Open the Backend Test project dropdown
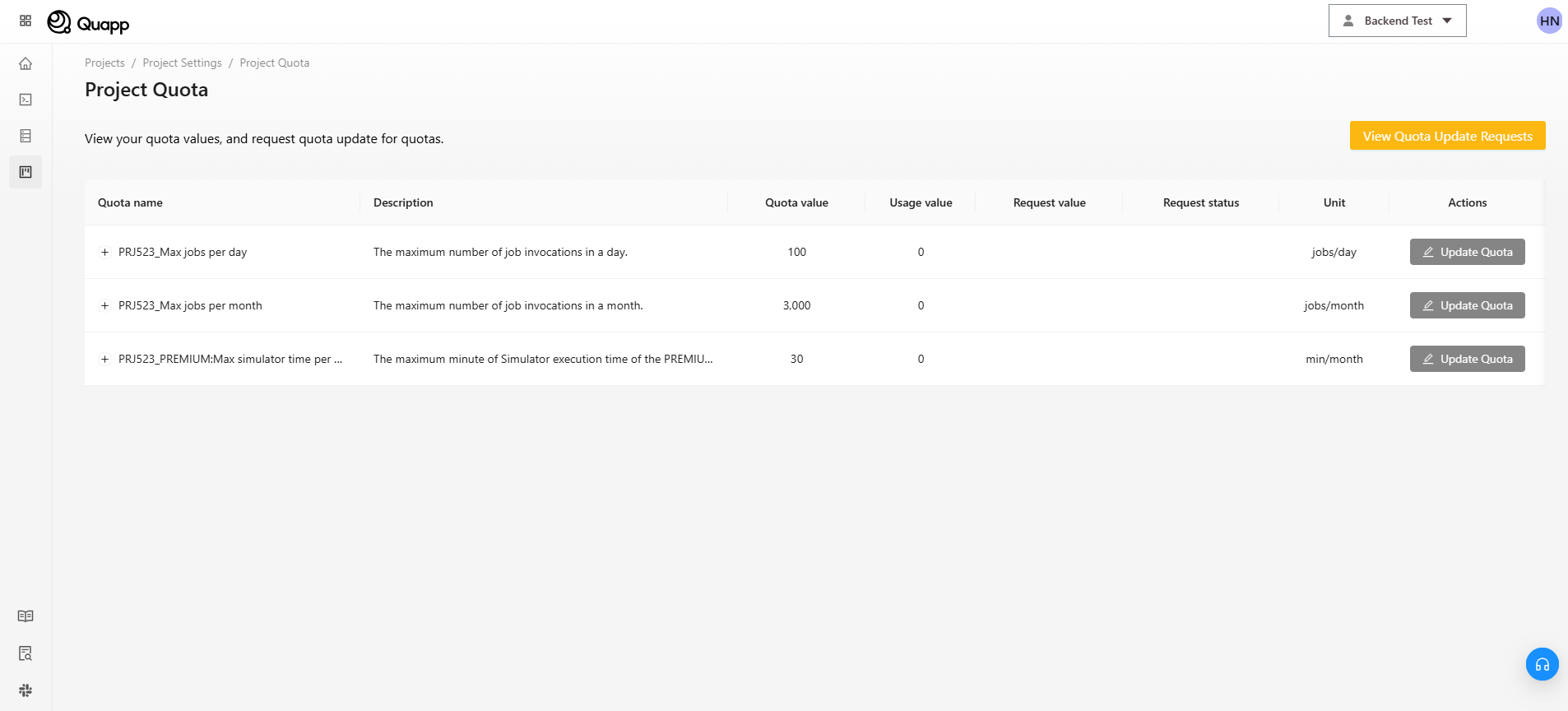Image resolution: width=1568 pixels, height=711 pixels. click(1397, 21)
